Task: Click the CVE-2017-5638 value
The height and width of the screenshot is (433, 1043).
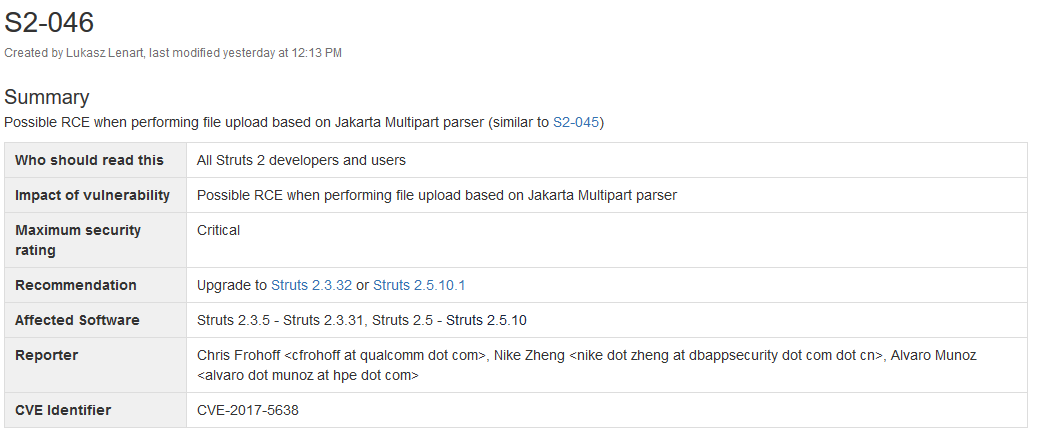Action: pyautogui.click(x=248, y=410)
